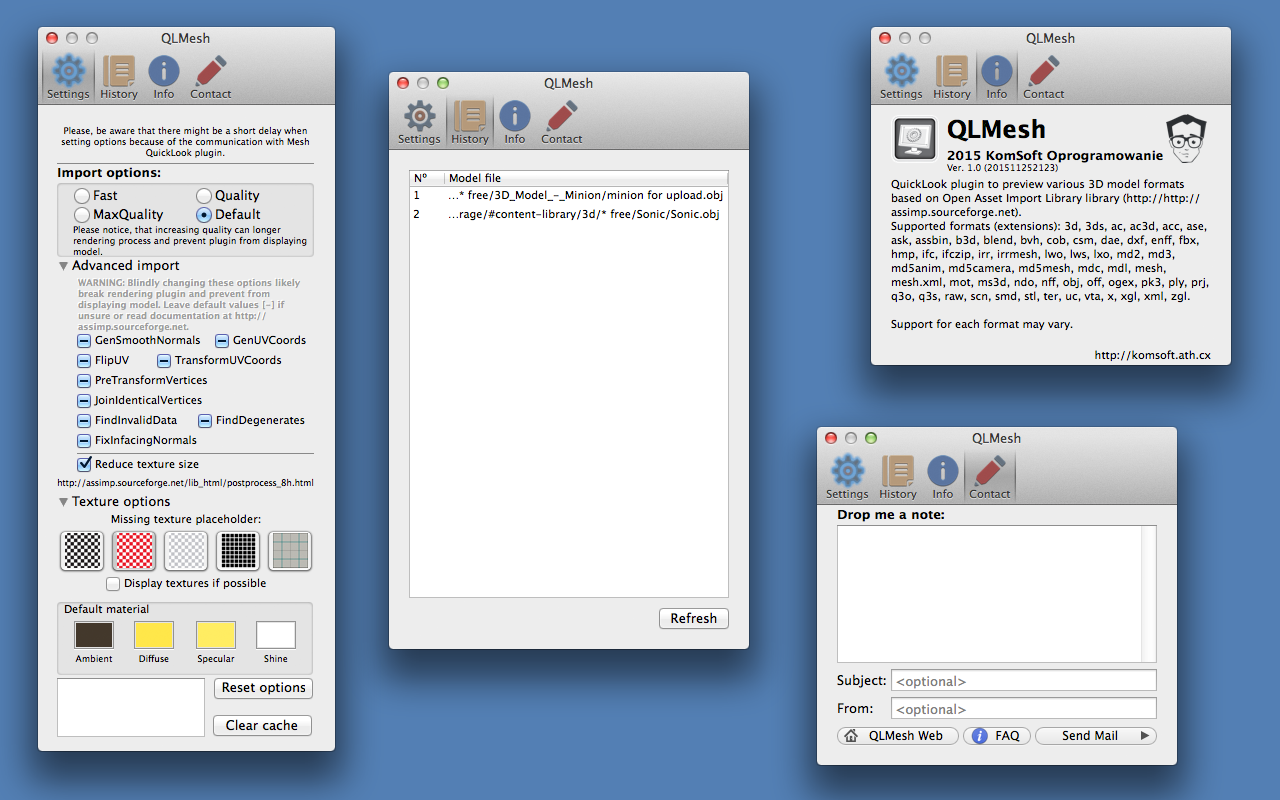Click the Refresh button
1280x800 pixels.
tap(693, 619)
